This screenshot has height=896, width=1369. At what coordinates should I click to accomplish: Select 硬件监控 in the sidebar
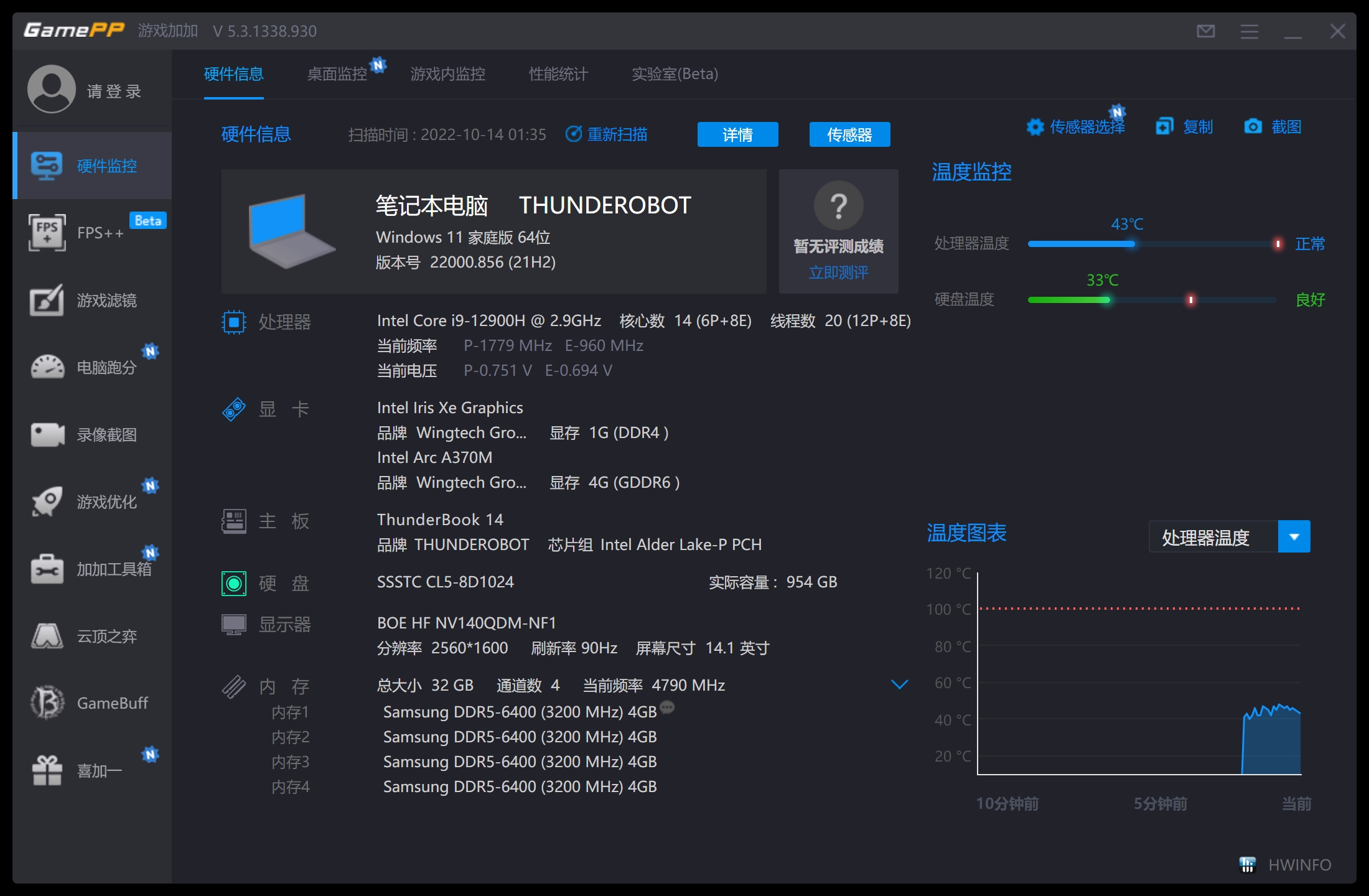(92, 166)
